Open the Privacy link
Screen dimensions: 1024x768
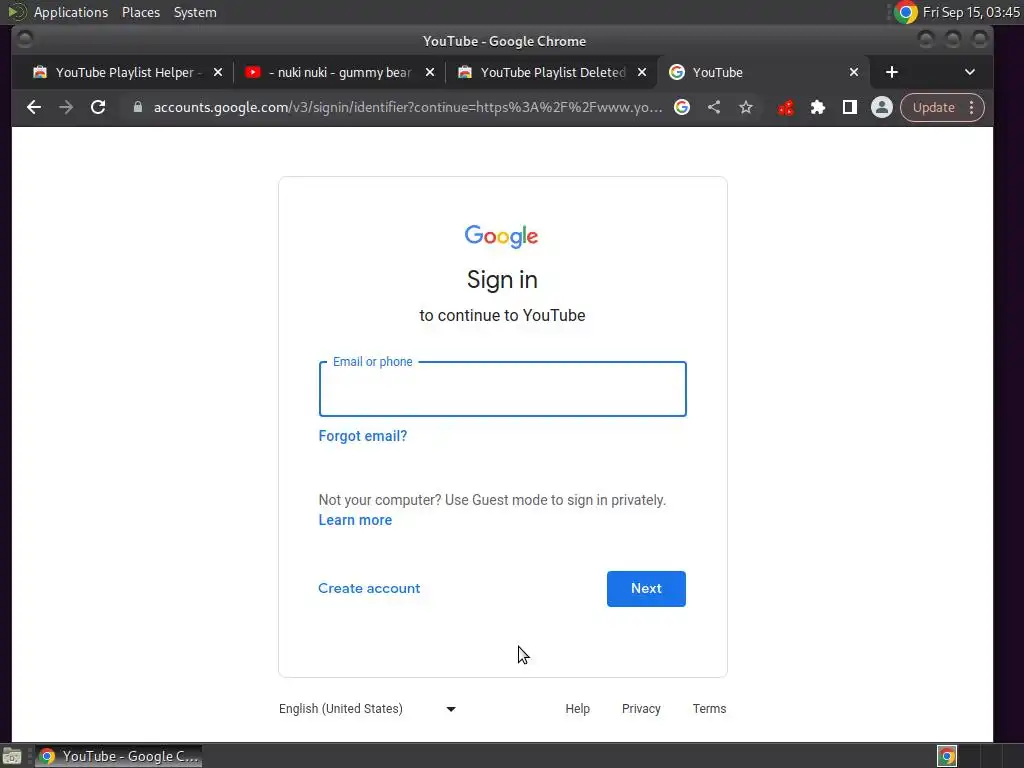point(641,709)
